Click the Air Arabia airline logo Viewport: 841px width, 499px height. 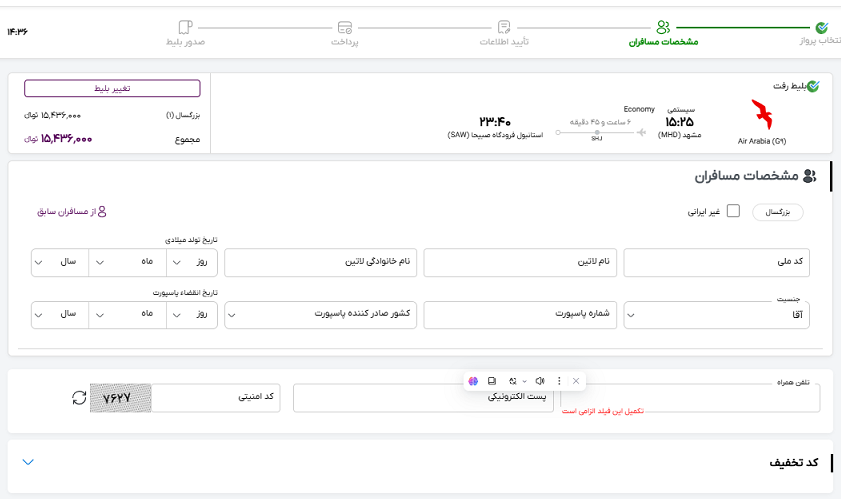coord(762,114)
